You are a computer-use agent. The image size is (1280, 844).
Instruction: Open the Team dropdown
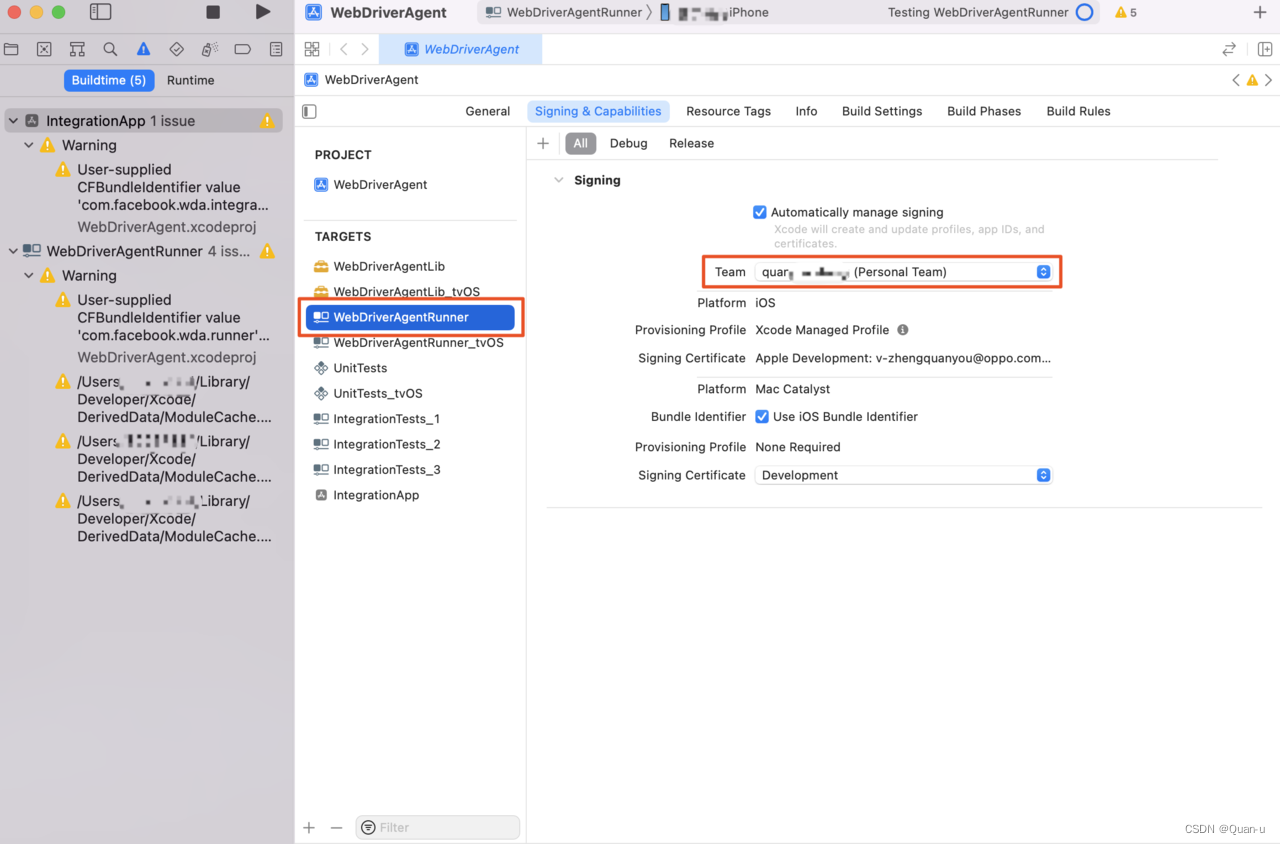[x=903, y=272]
